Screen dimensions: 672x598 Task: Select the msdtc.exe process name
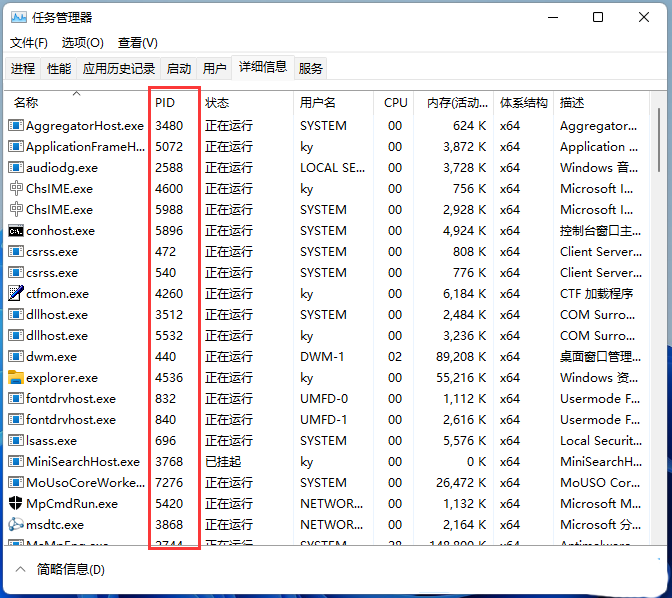click(x=55, y=525)
